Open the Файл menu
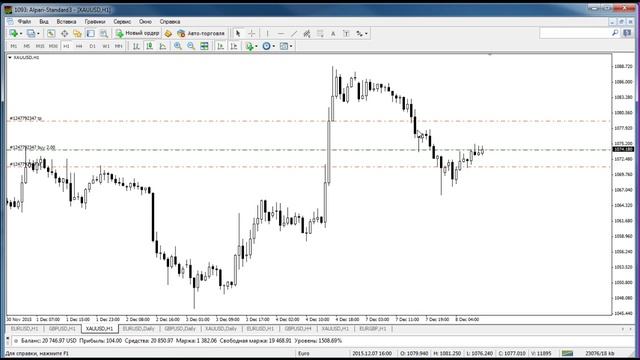The height and width of the screenshot is (360, 640). pyautogui.click(x=24, y=22)
